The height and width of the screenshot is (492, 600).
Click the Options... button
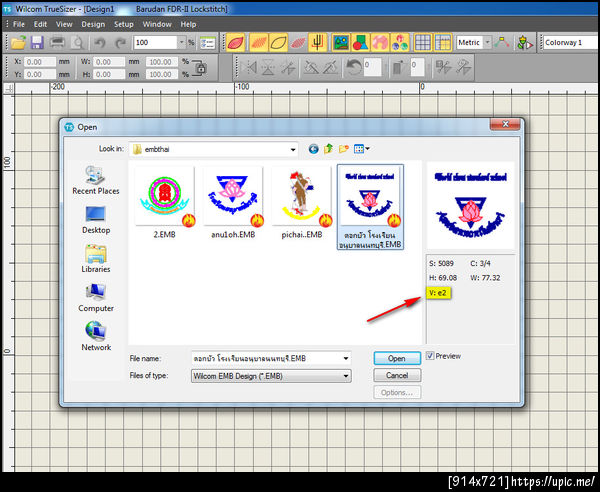click(397, 393)
